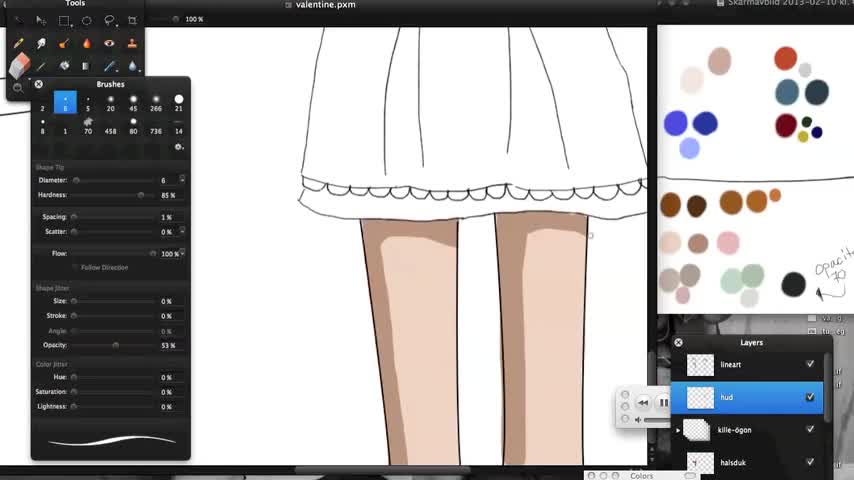Hide the kille-ögon layer group
854x480 pixels.
point(810,429)
